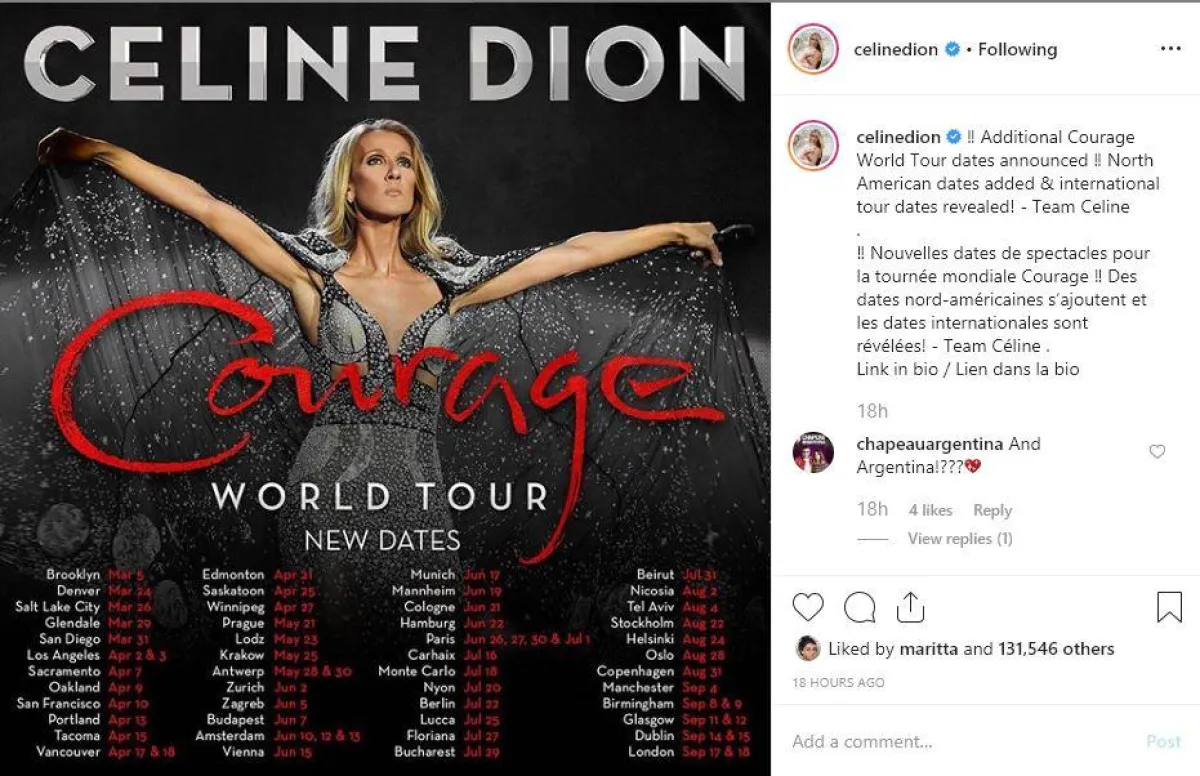
Task: Submit comment using the Post button
Action: tap(1164, 741)
